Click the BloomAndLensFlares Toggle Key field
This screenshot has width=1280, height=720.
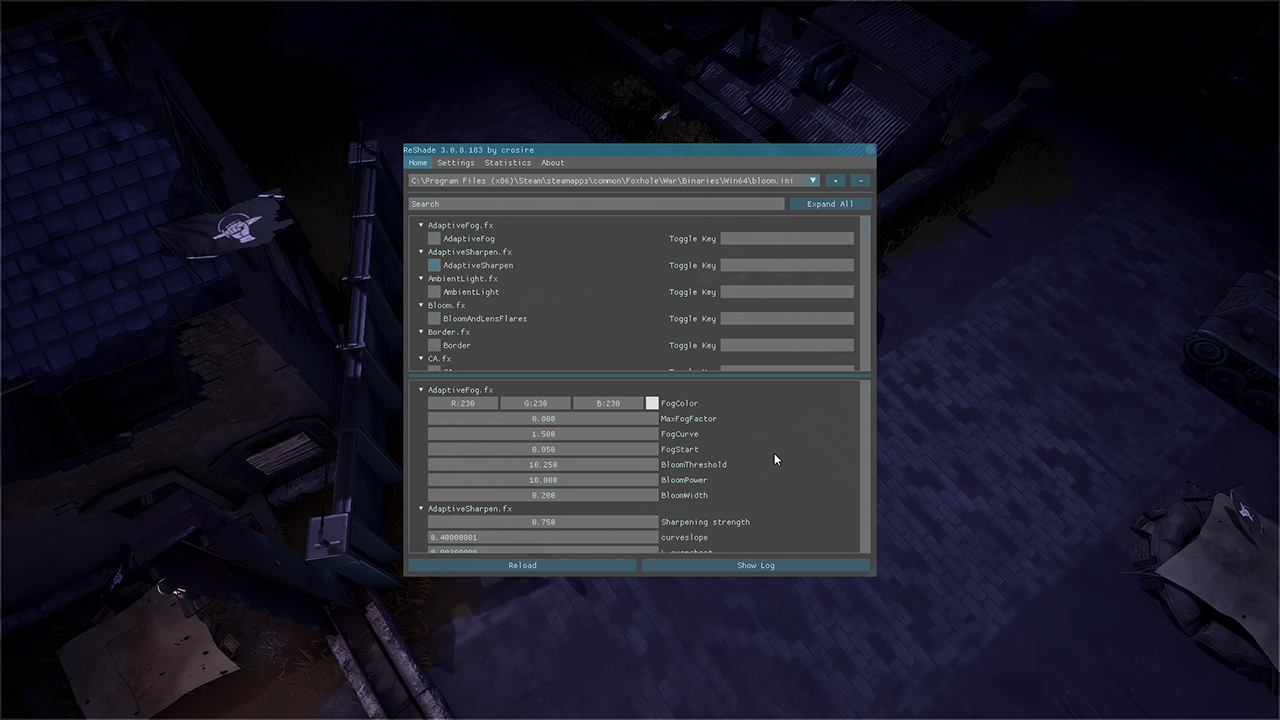788,319
